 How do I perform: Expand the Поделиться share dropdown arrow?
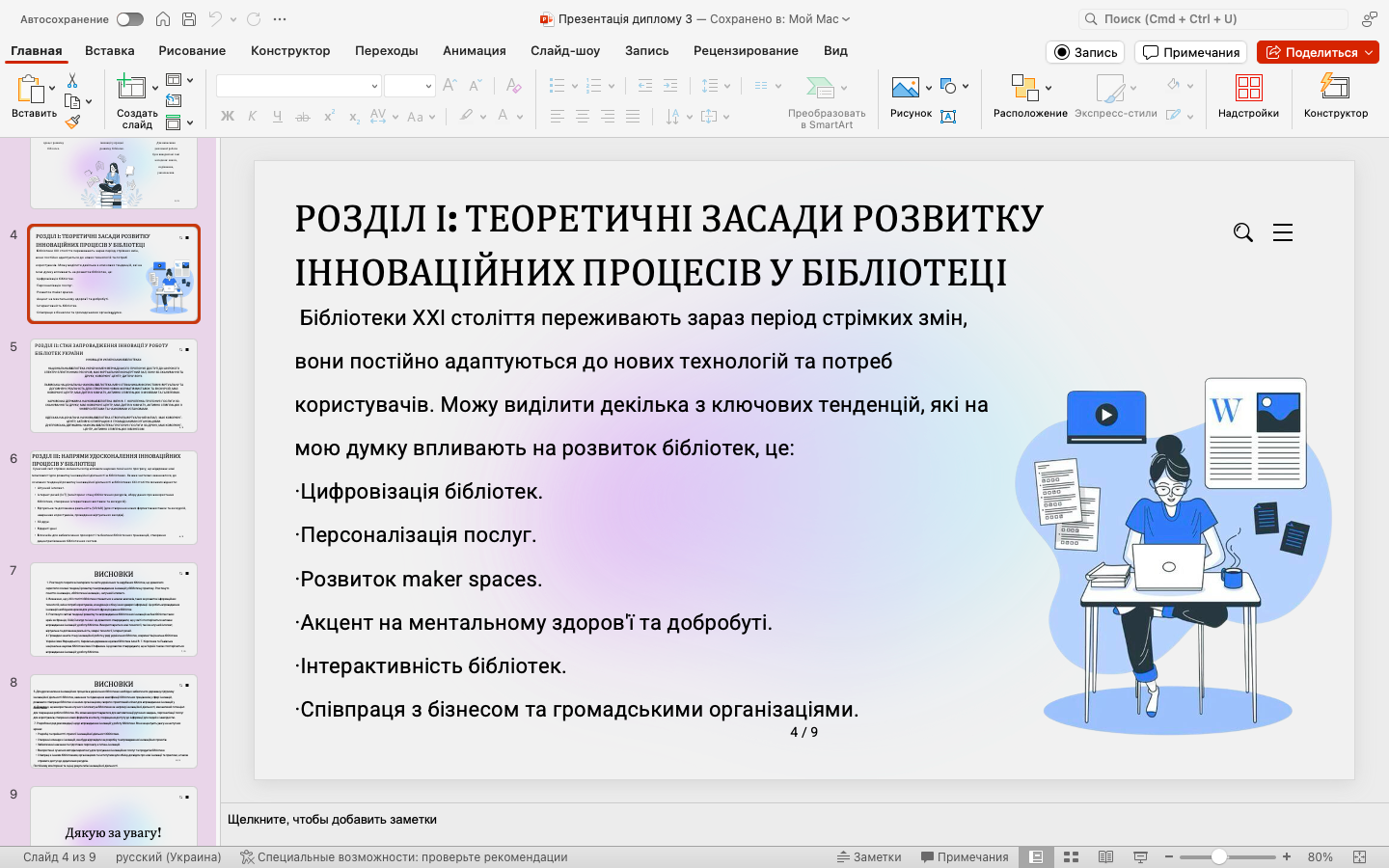coord(1370,52)
